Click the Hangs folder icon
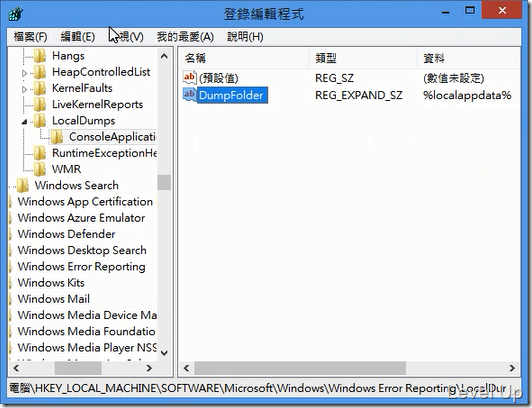Viewport: 532px width, 408px height. tap(40, 56)
